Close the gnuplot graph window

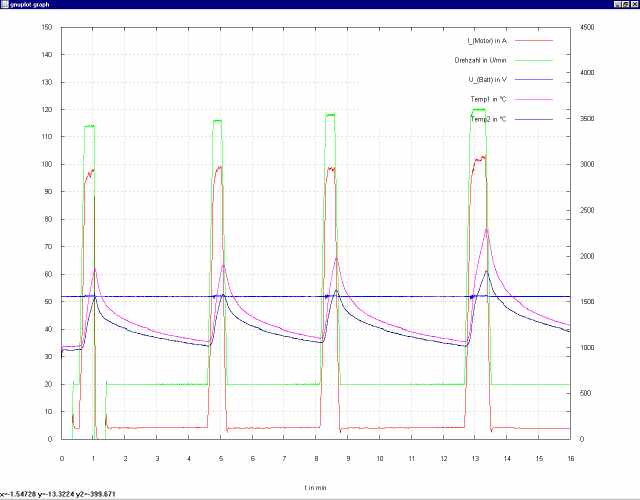[x=635, y=4]
